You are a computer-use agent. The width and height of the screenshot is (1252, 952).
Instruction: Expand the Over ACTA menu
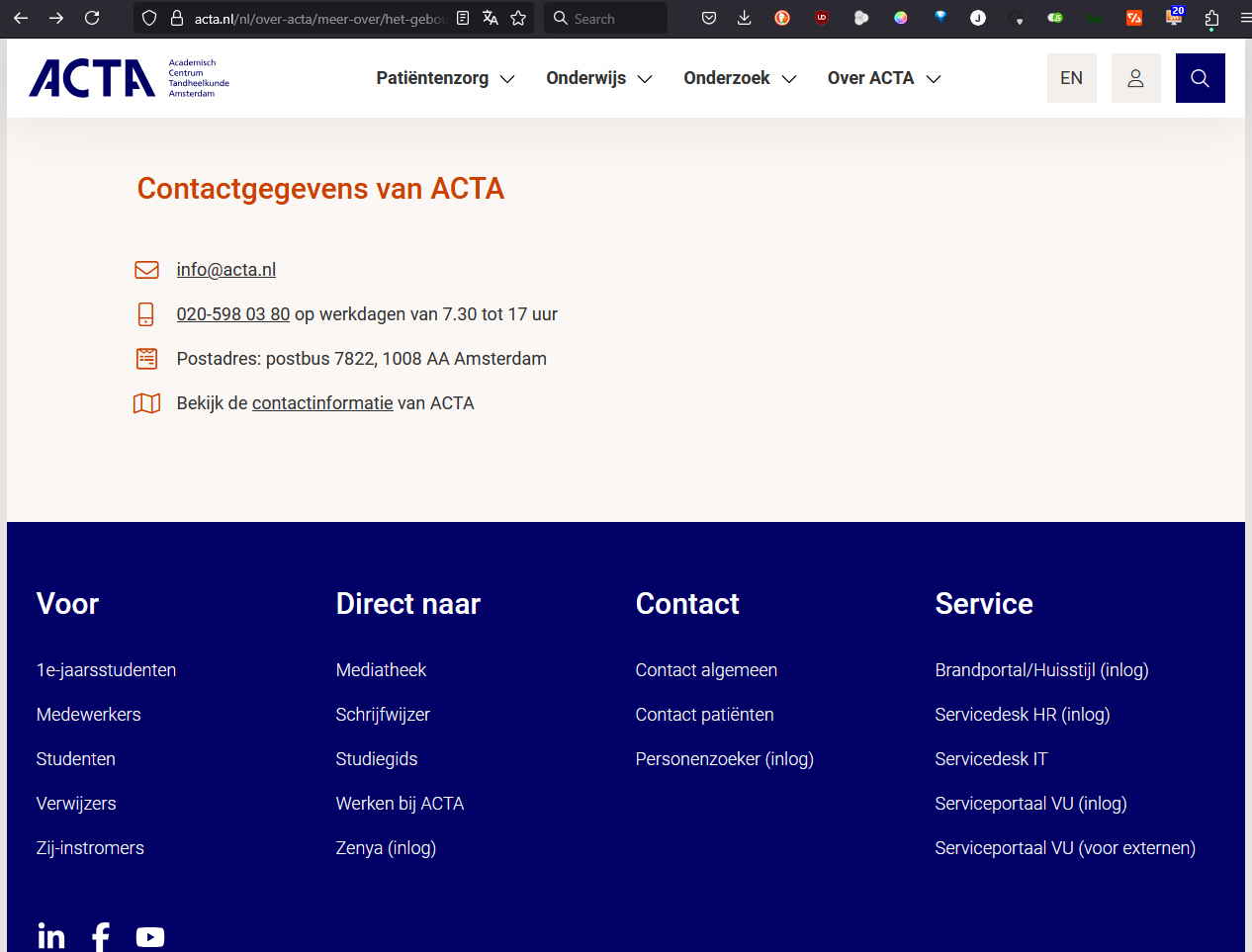(x=884, y=78)
